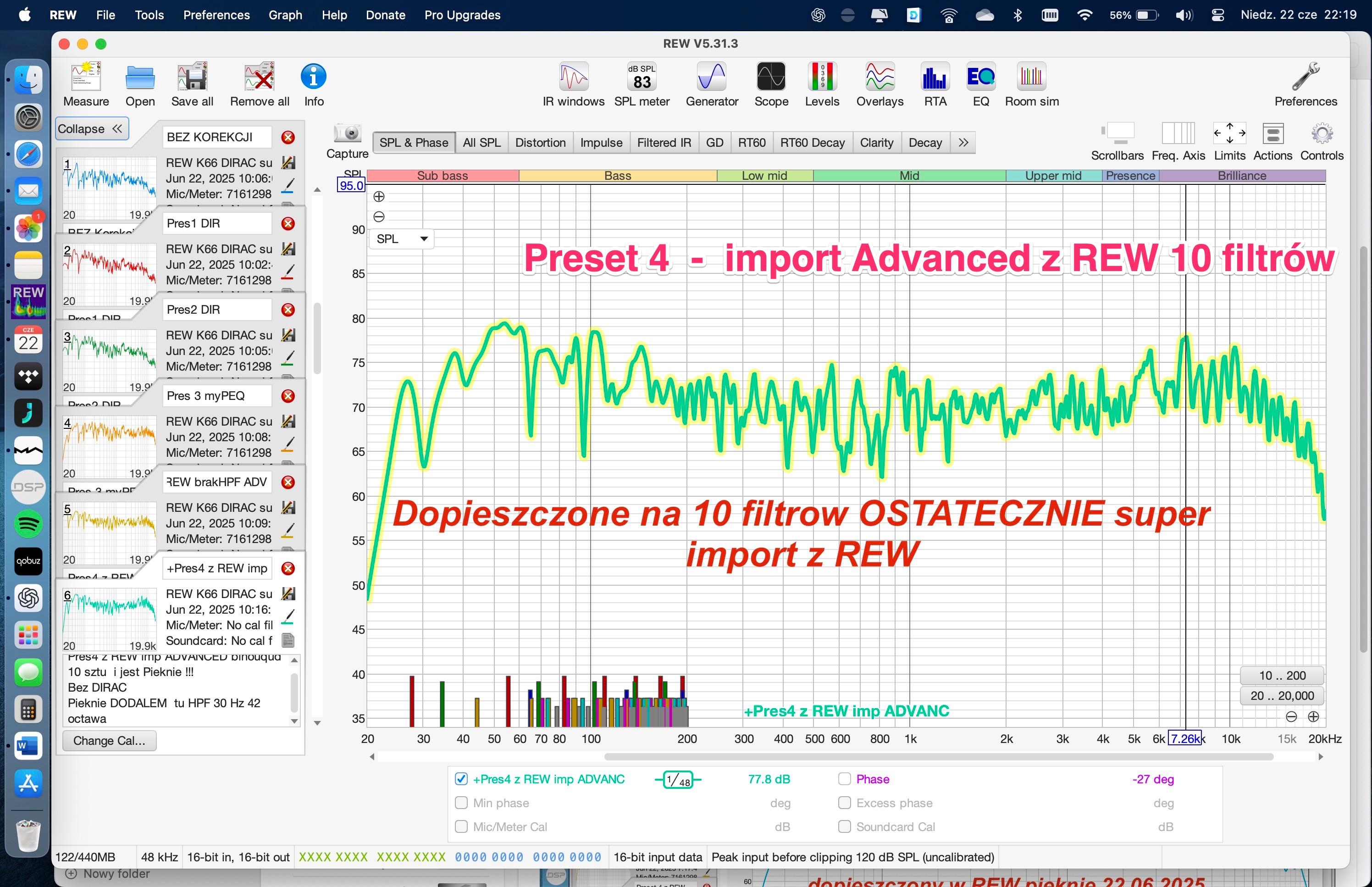Uncheck +Pres4 z REW imp ADVANC trace

pyautogui.click(x=461, y=779)
